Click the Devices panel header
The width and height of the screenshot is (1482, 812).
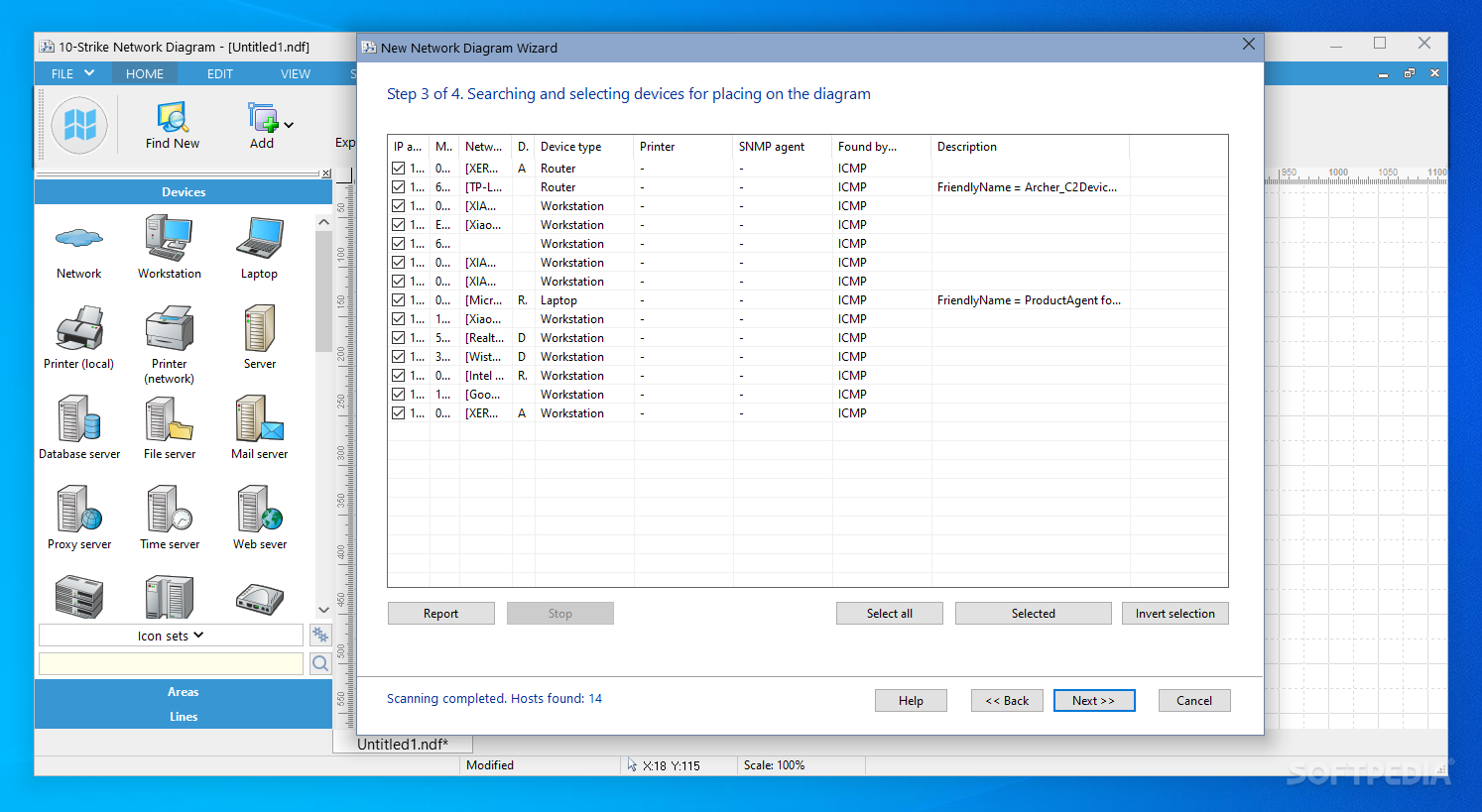(x=184, y=192)
